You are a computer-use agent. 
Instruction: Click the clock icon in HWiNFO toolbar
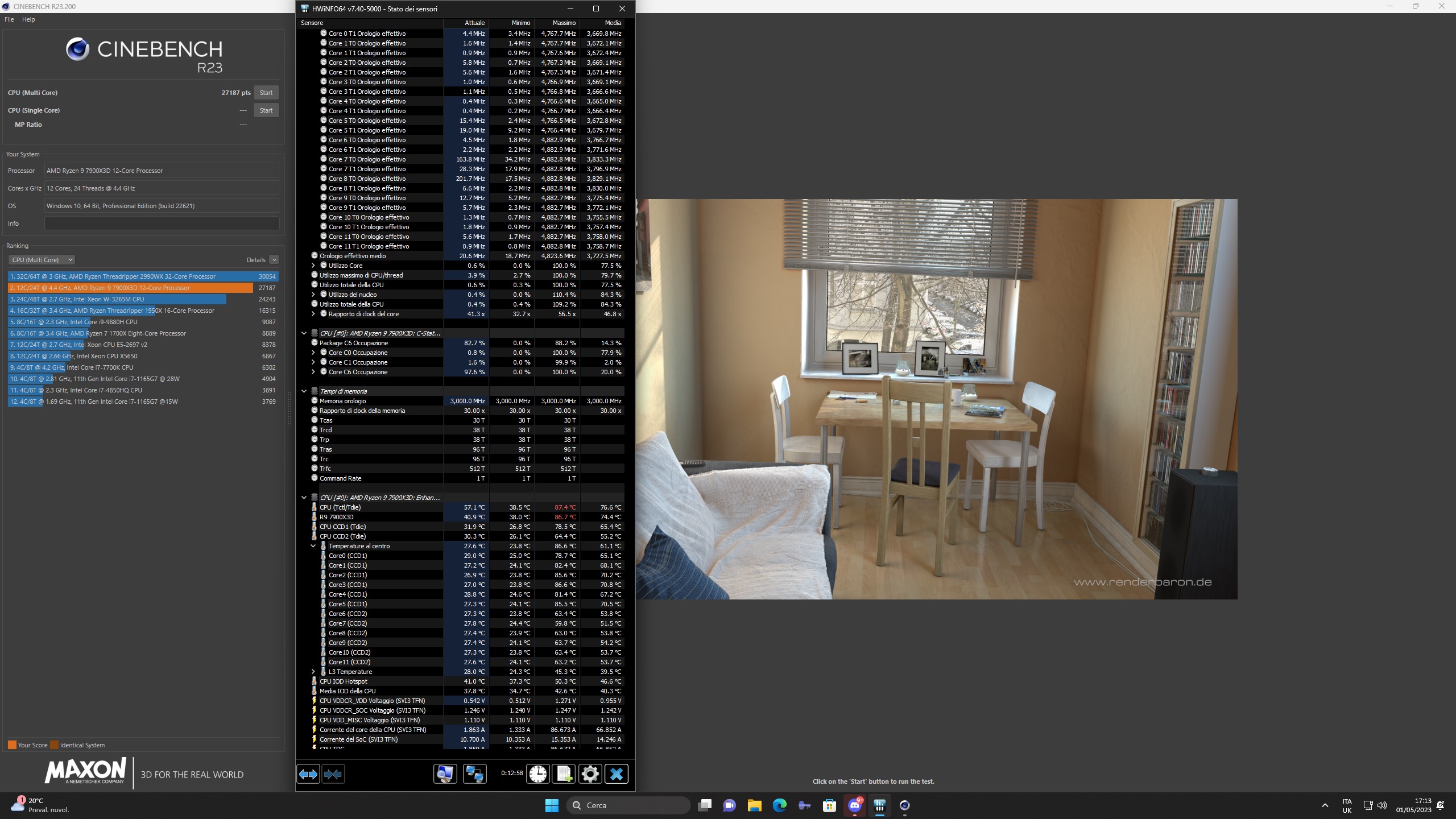click(x=537, y=773)
